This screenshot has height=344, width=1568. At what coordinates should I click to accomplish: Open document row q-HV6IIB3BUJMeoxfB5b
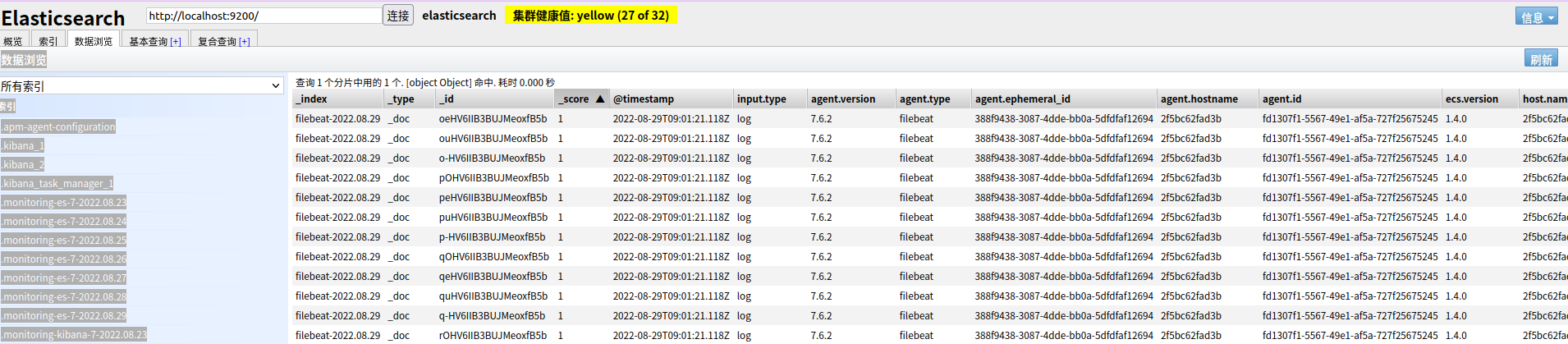(x=929, y=315)
